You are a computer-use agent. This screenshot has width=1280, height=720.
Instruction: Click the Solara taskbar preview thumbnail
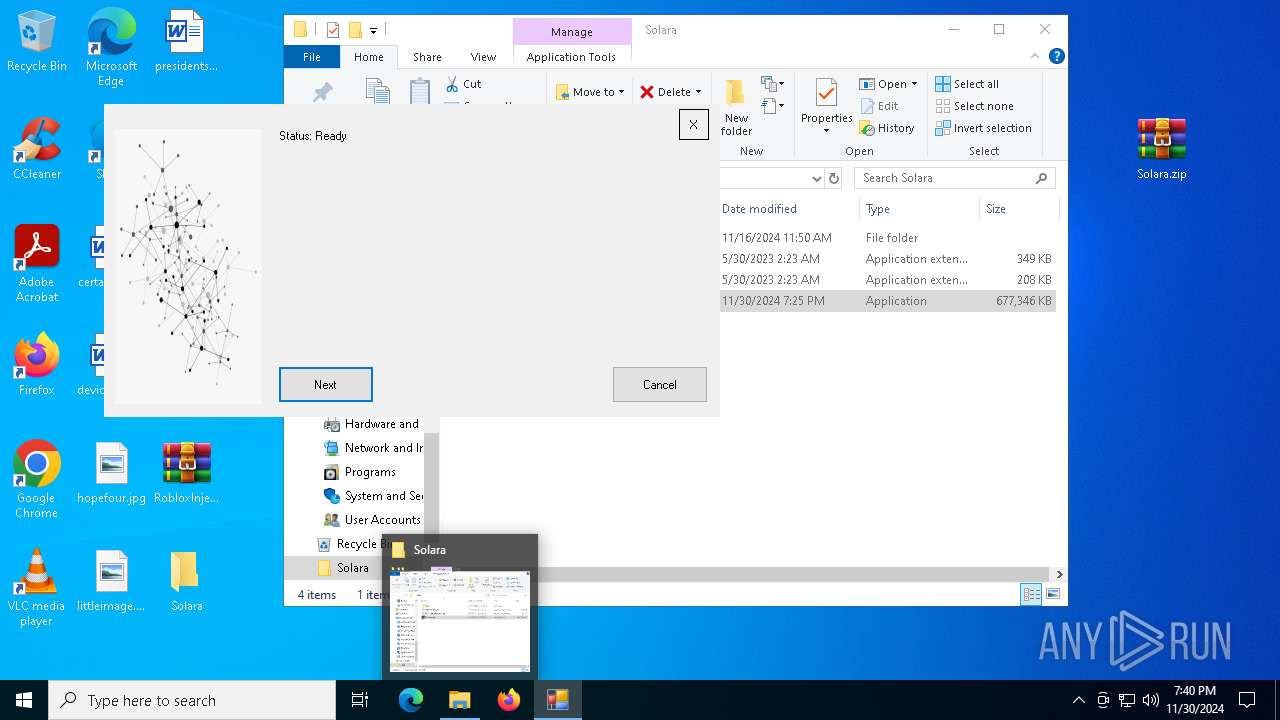click(x=460, y=620)
